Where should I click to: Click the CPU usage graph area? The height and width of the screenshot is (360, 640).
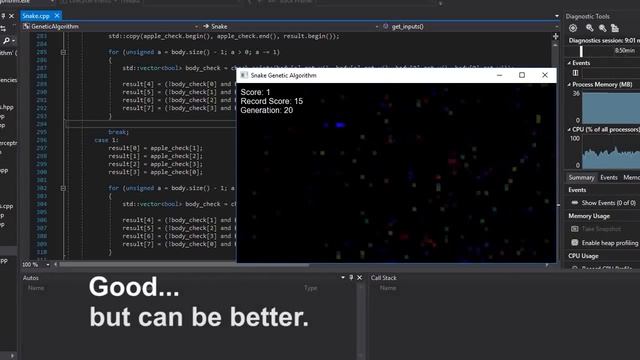coord(611,153)
